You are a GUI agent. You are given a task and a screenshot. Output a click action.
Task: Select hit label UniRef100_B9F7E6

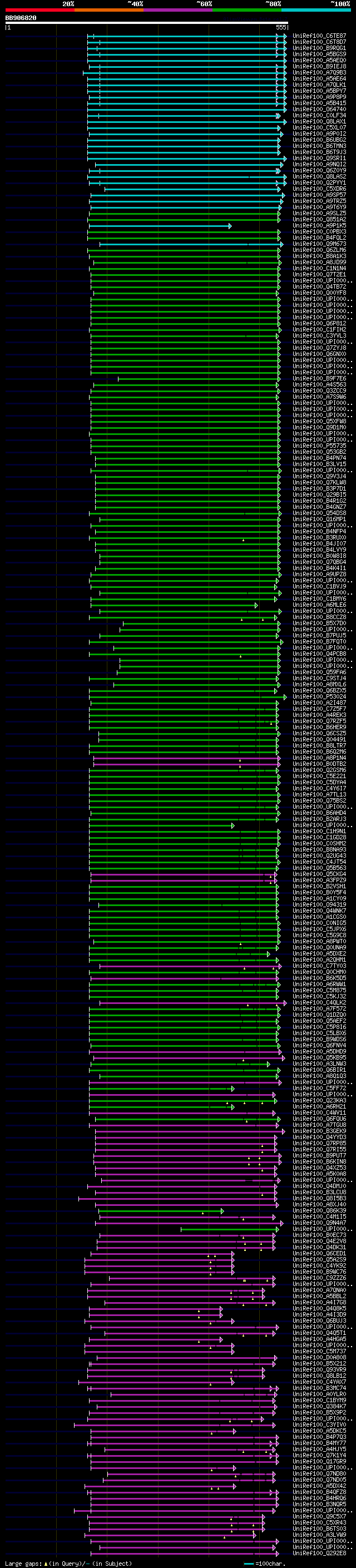point(319,379)
